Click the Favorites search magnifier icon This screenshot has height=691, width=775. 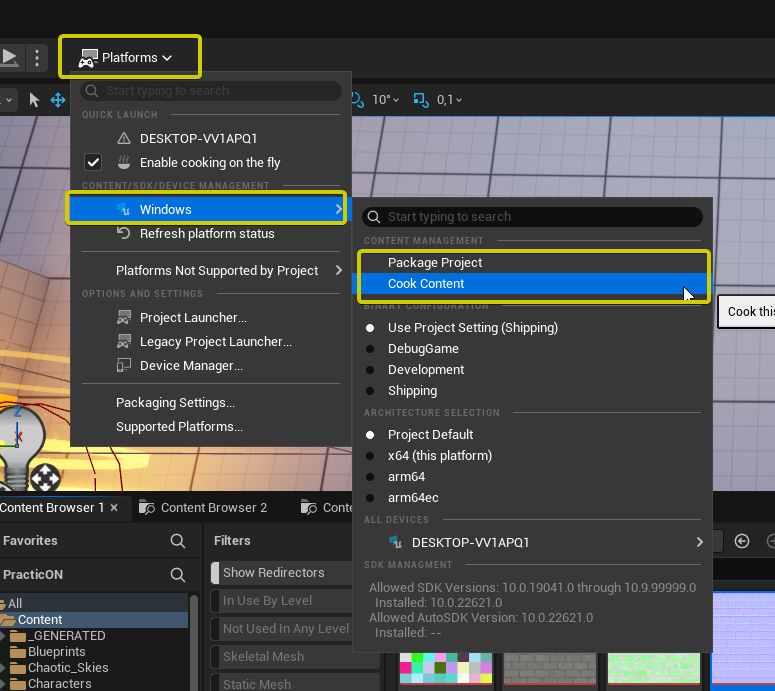[x=178, y=541]
